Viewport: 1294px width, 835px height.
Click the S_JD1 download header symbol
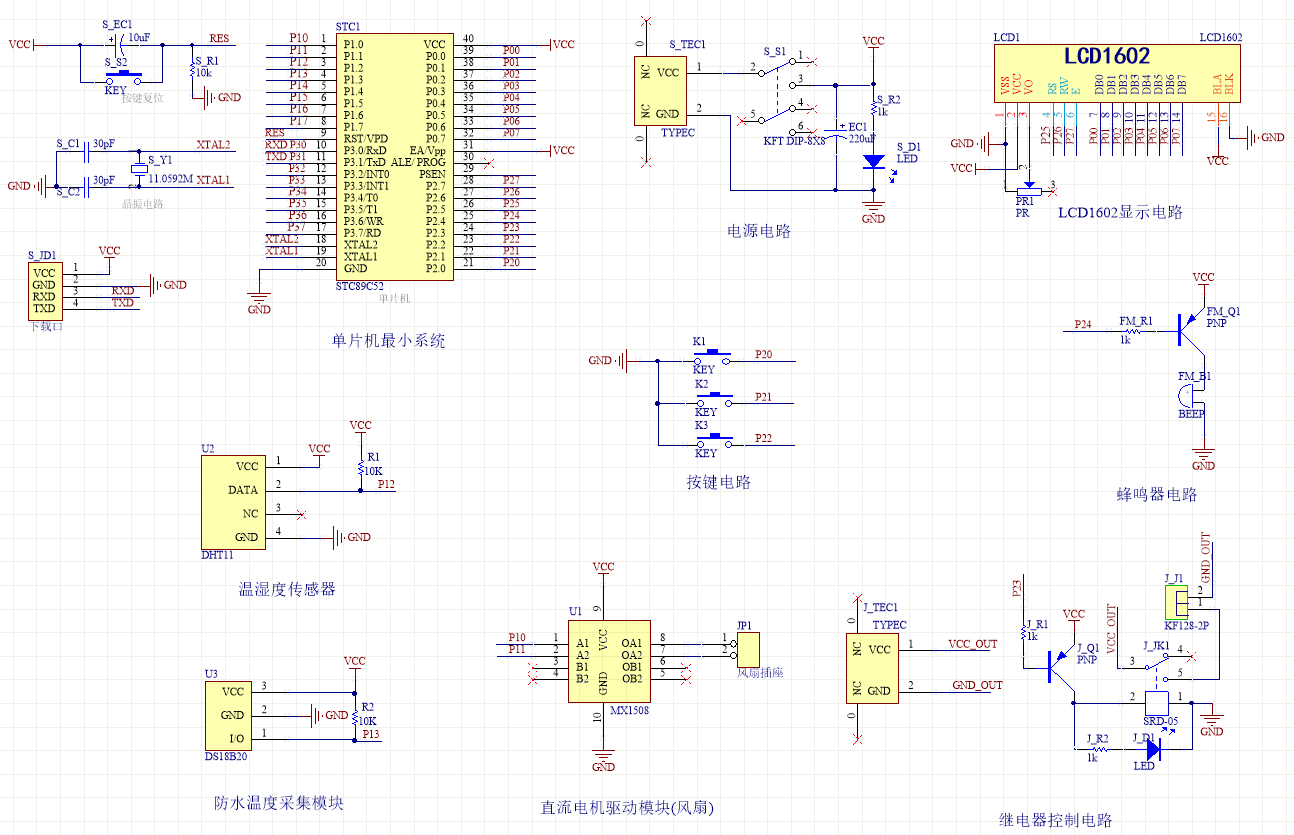[x=43, y=289]
